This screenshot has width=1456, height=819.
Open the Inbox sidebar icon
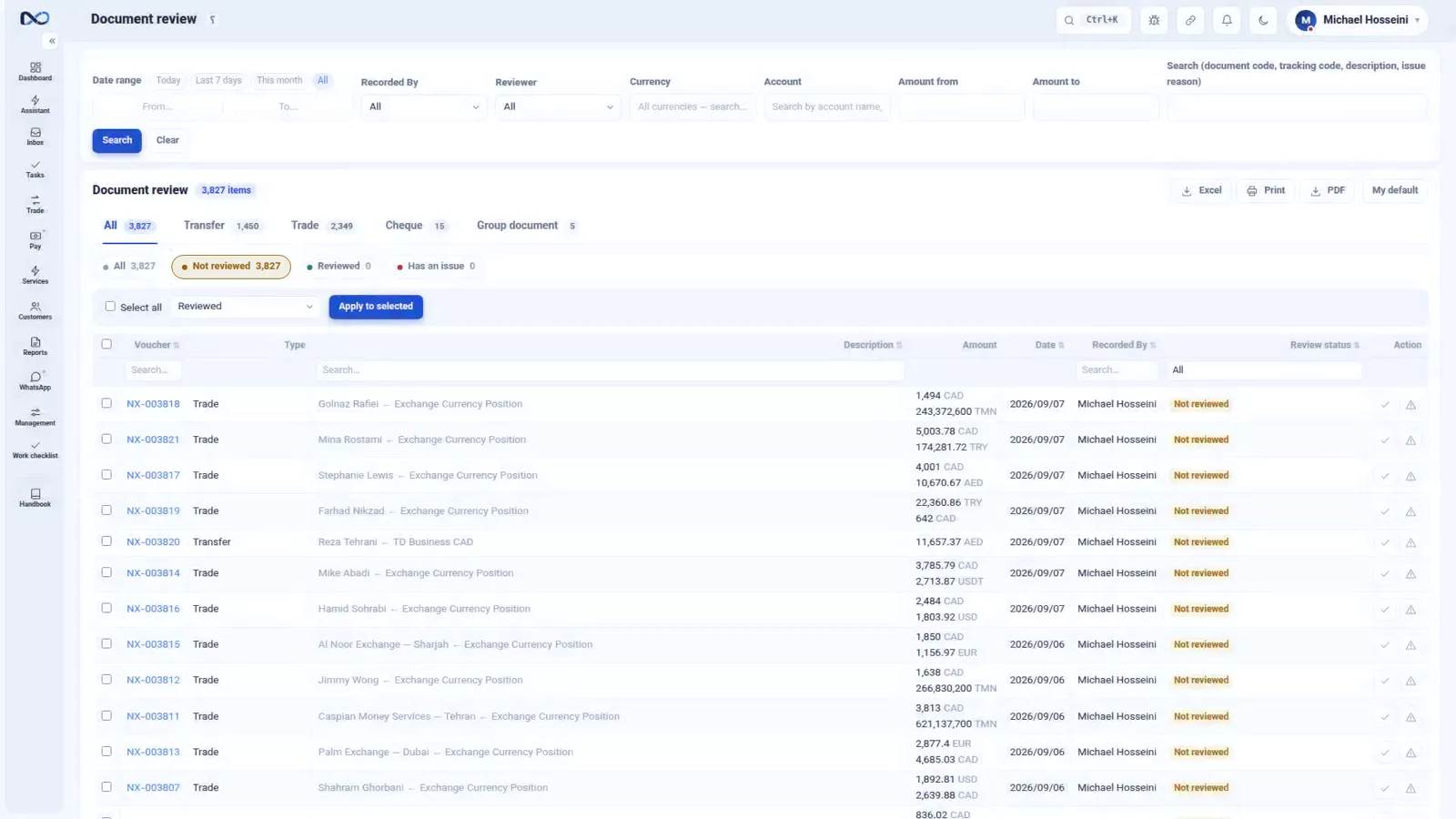pos(35,136)
